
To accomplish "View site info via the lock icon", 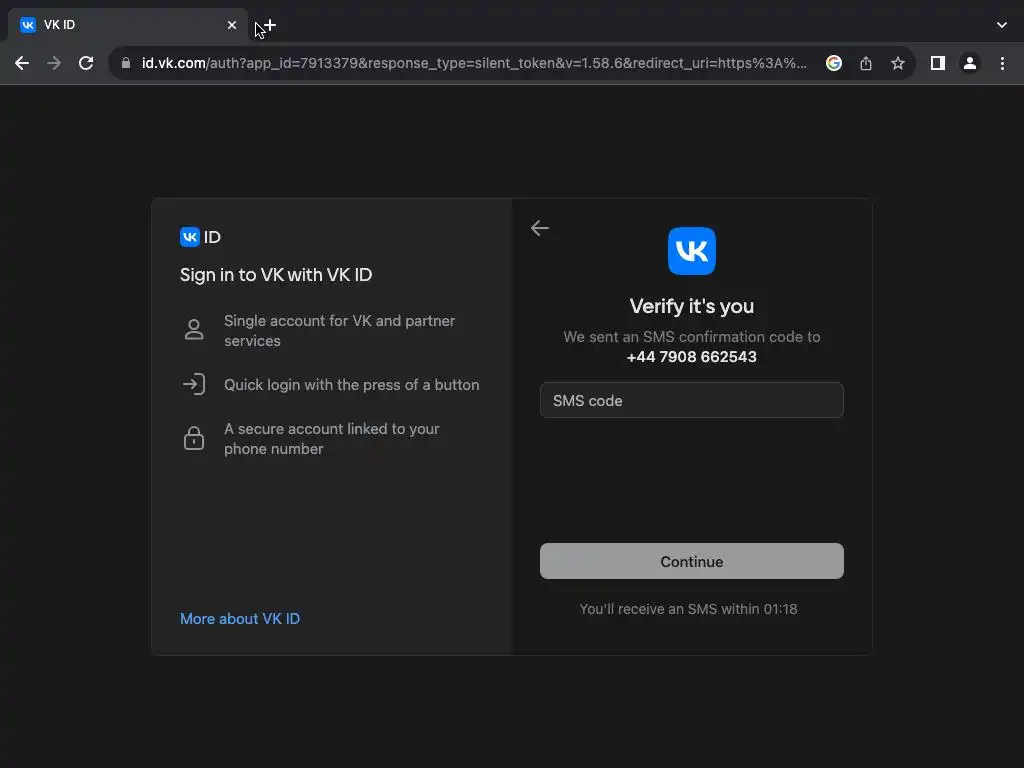I will click(126, 63).
